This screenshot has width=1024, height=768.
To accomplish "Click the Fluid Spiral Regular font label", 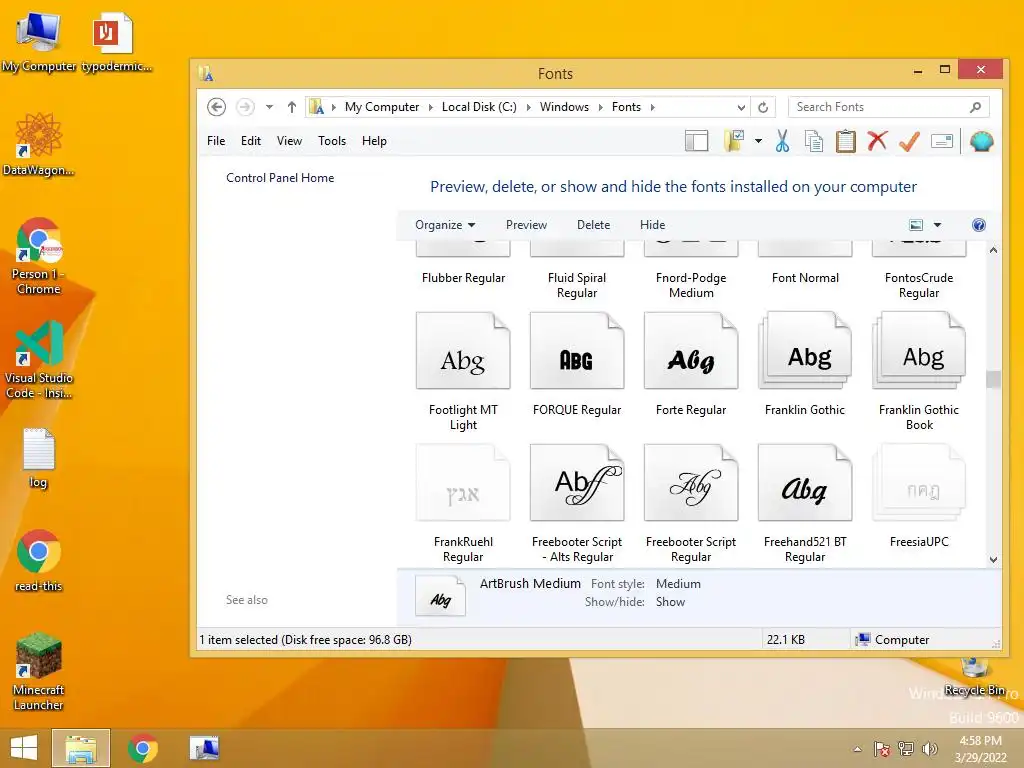I will coord(577,285).
